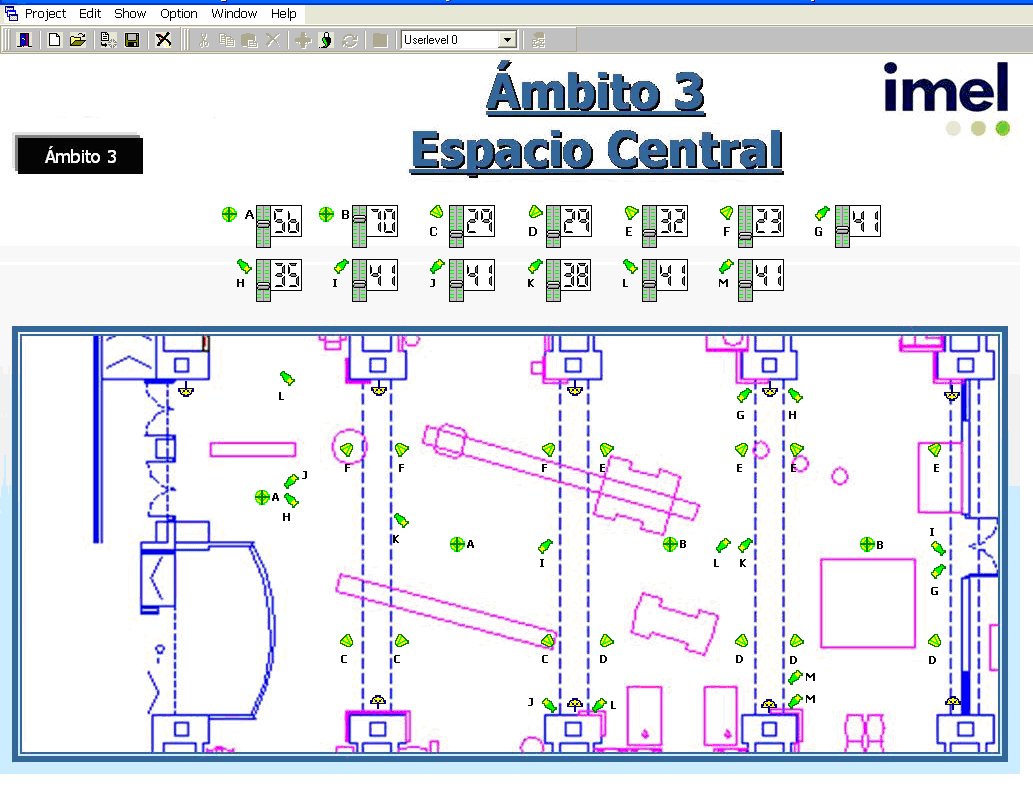Screen dimensions: 1033x790
Task: Toggle group C lamp icon beside its slider
Action: tap(436, 212)
